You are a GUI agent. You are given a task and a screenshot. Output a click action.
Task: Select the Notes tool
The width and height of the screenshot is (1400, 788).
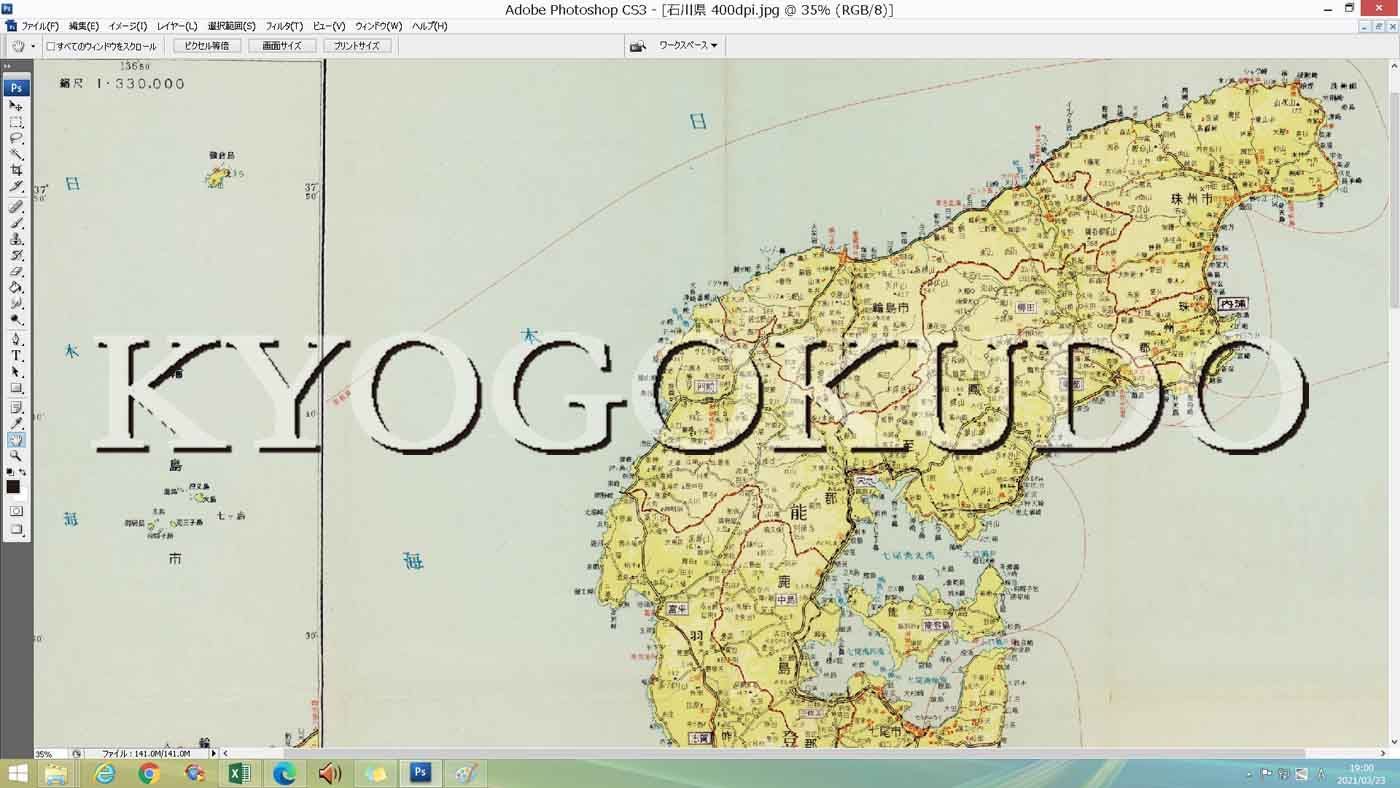[x=16, y=408]
